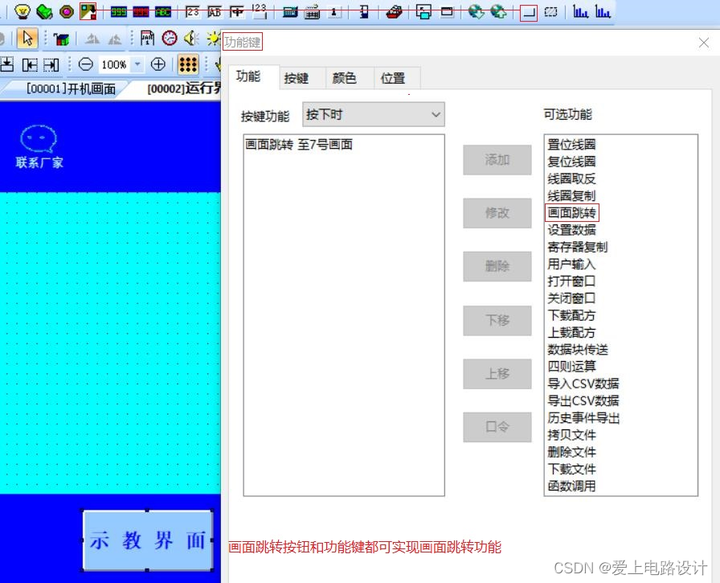720x583 pixels.
Task: Click the second bar chart tool icon
Action: click(x=602, y=11)
